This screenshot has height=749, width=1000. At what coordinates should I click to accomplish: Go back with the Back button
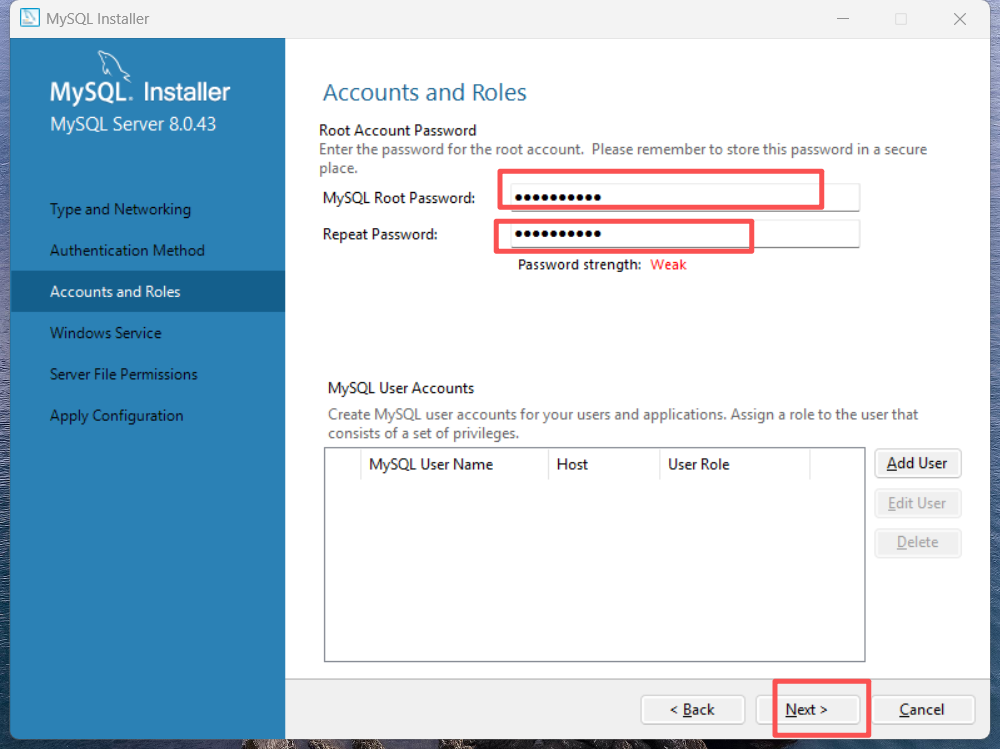point(693,709)
